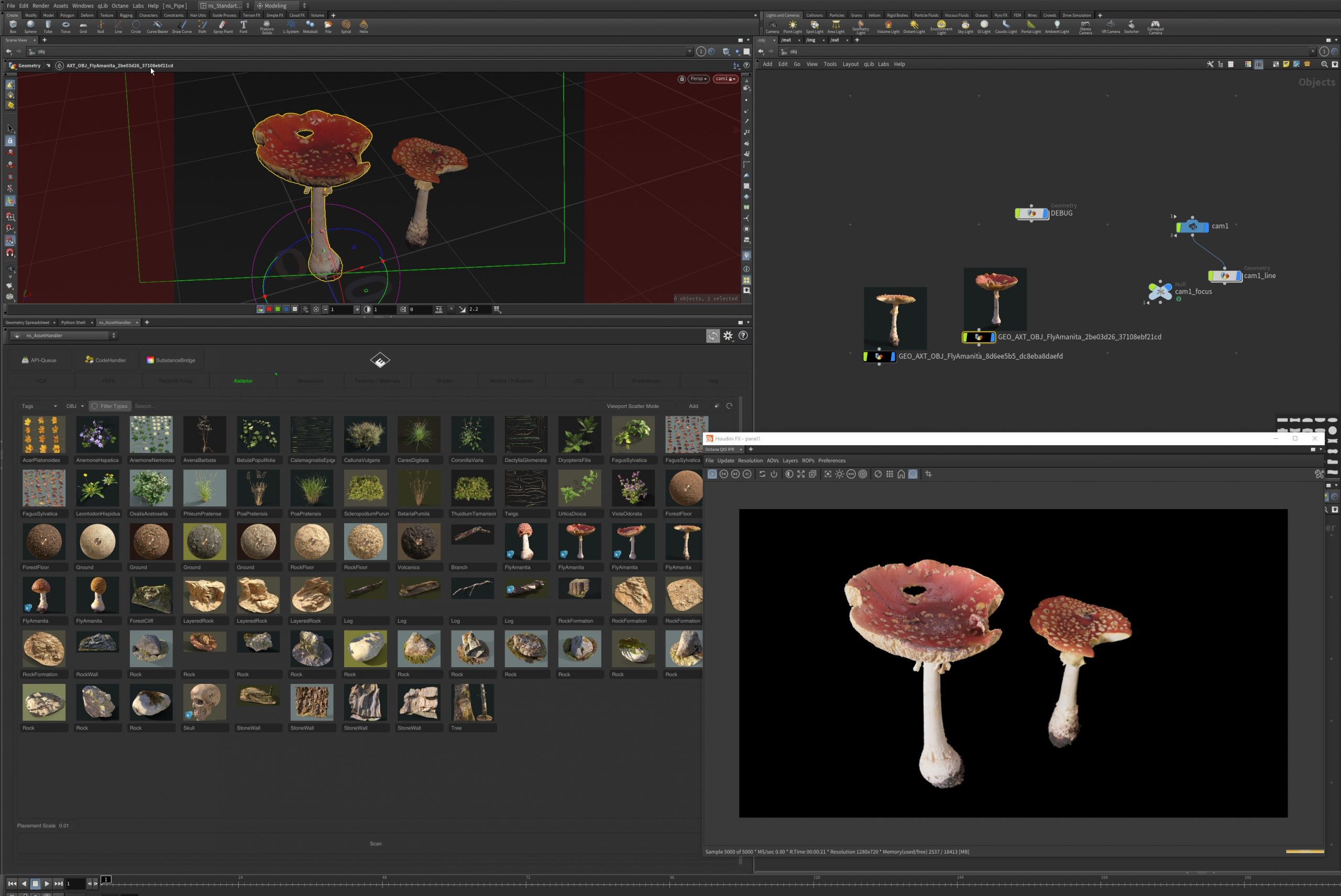Screen dimensions: 1341x896
Task: Open the Tags dropdown
Action: pyautogui.click(x=39, y=406)
